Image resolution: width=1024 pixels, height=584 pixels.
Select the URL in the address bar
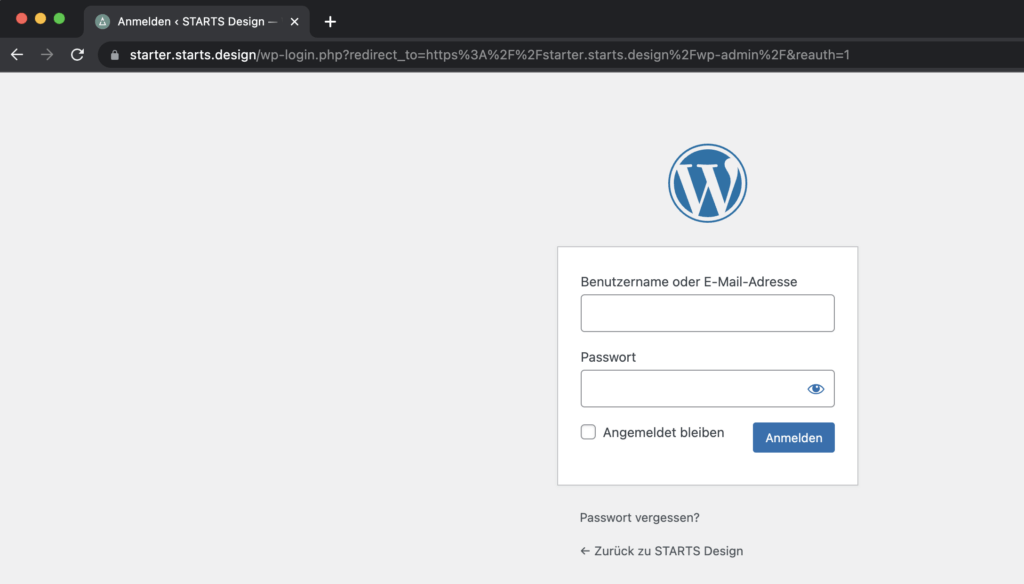click(x=490, y=56)
